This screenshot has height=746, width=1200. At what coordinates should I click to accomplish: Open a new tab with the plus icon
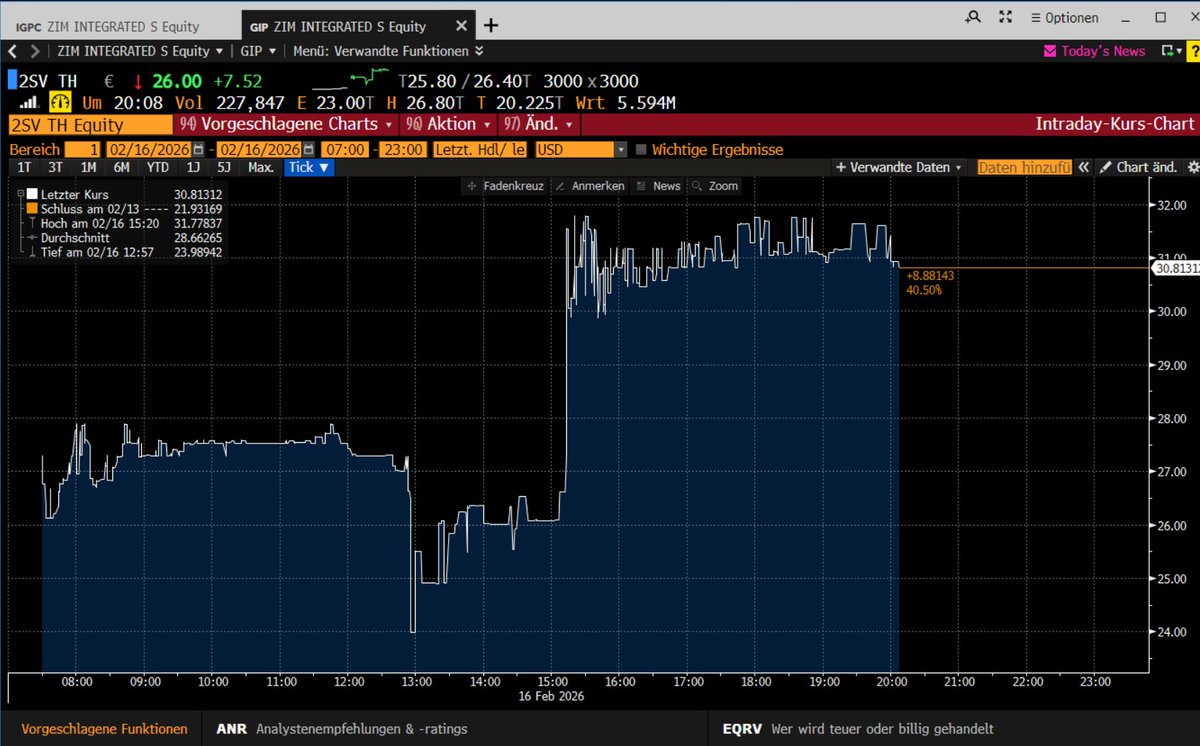point(491,26)
